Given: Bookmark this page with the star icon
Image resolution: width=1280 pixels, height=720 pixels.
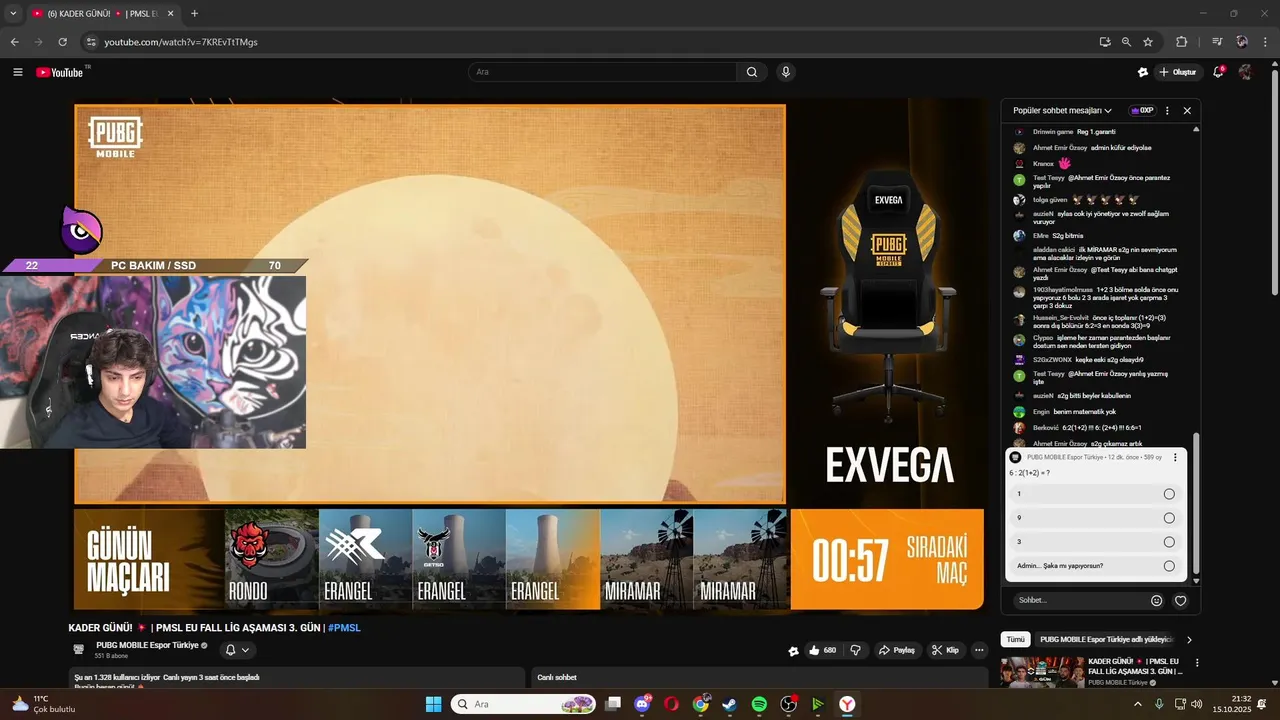Looking at the screenshot, I should coord(1148,42).
